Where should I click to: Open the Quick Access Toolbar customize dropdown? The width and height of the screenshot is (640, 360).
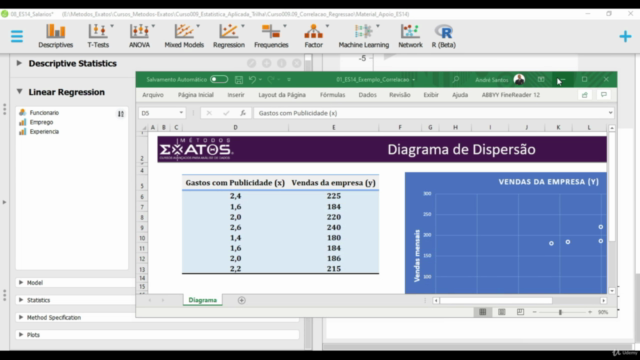click(289, 80)
